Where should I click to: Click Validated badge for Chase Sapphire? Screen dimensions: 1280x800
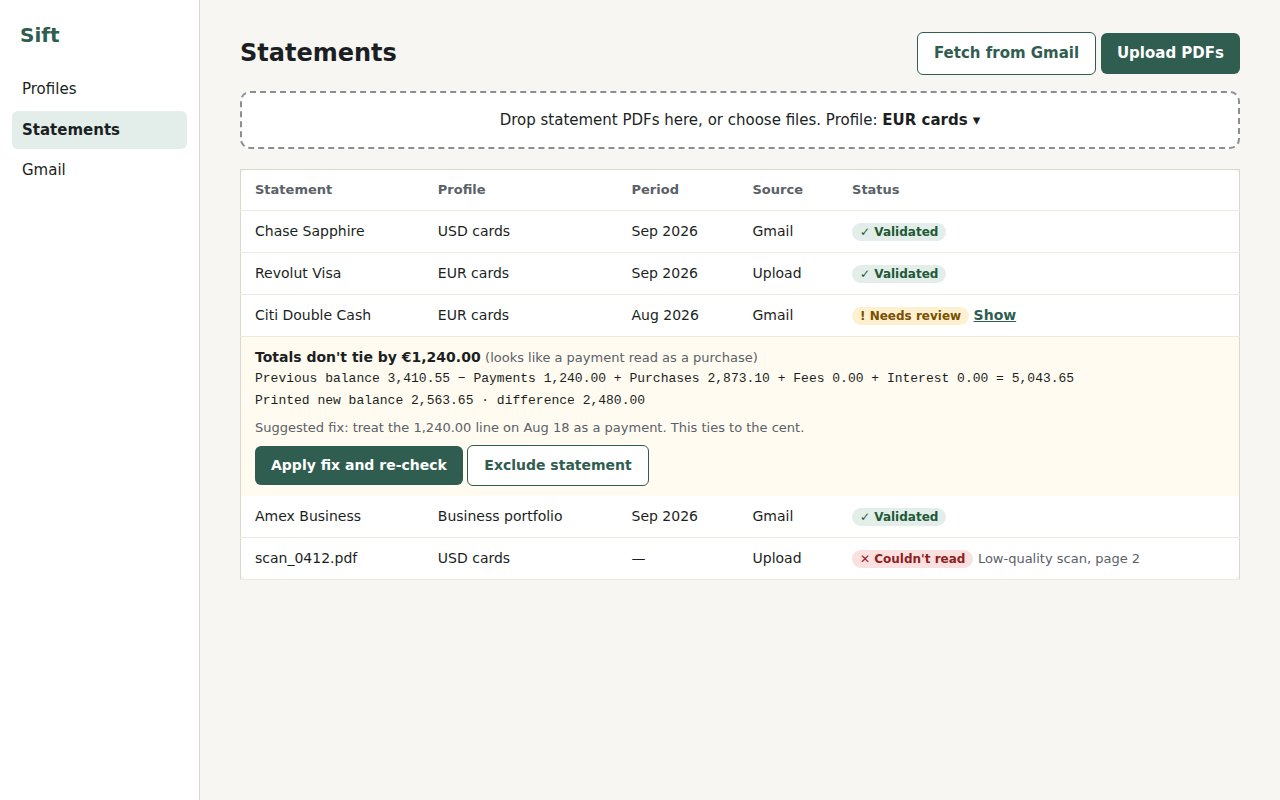tap(899, 232)
